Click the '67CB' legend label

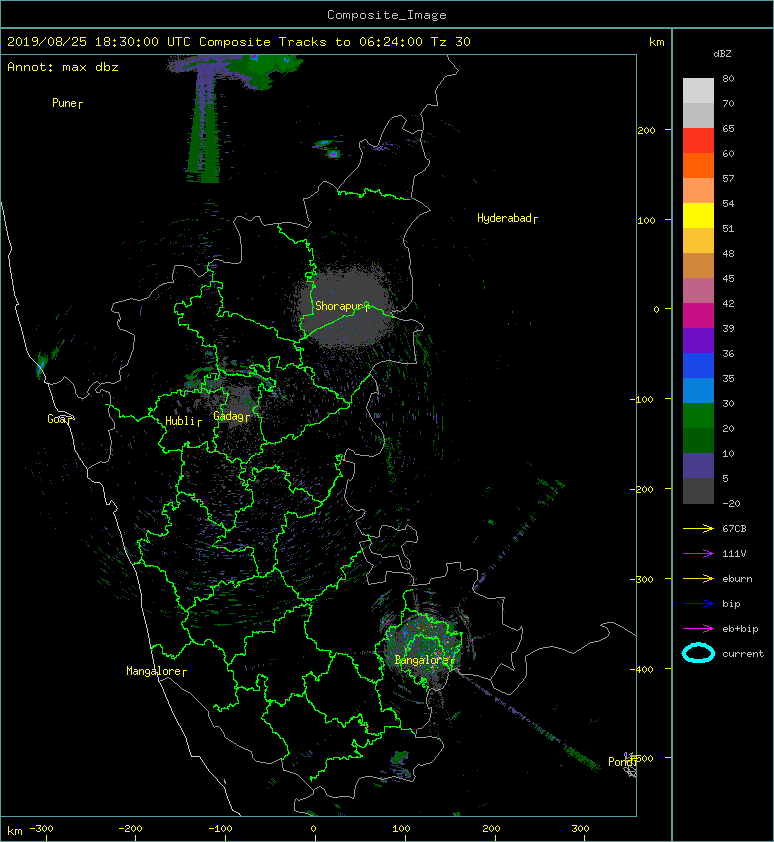pos(734,529)
